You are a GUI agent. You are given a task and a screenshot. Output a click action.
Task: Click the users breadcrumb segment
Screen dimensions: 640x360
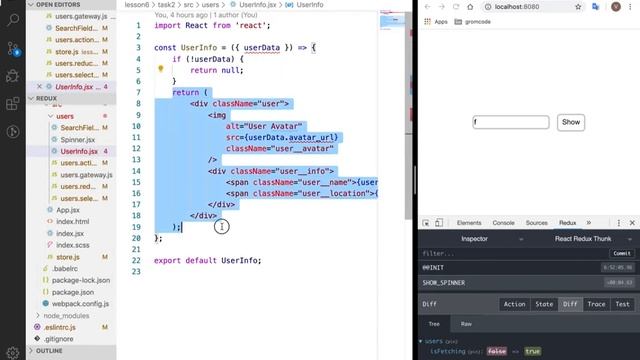[210, 5]
